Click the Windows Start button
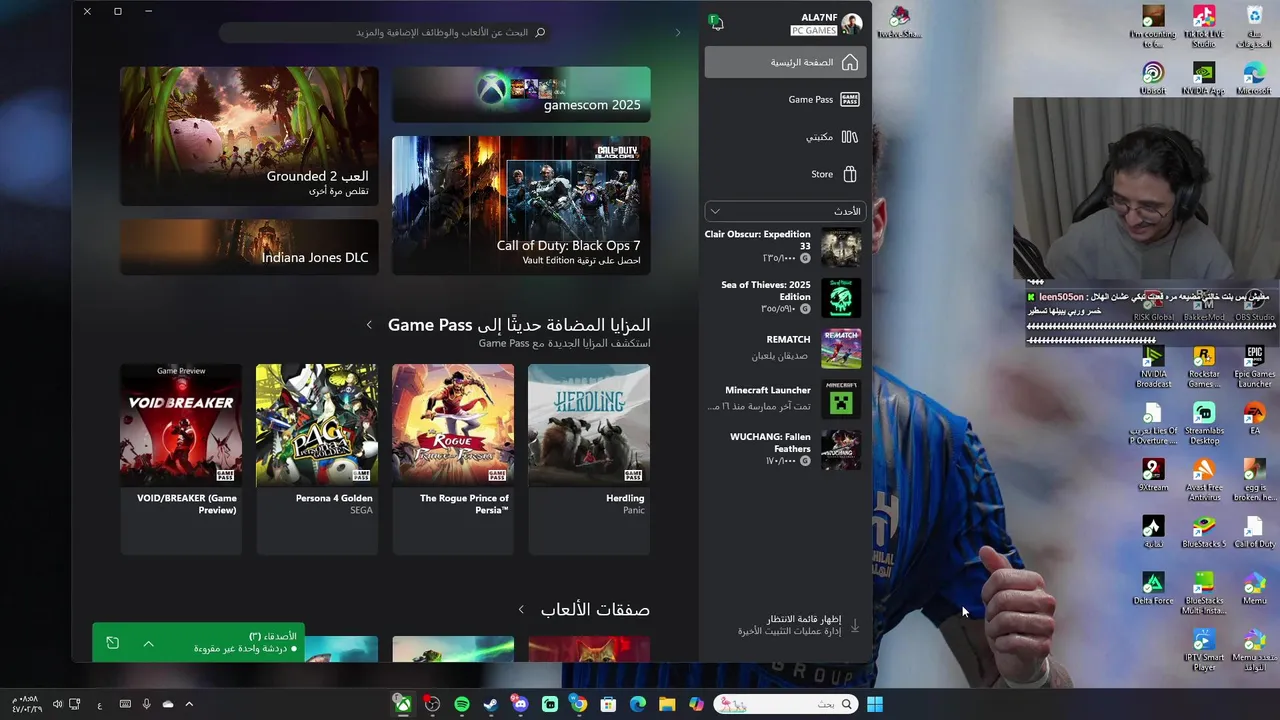 point(875,704)
